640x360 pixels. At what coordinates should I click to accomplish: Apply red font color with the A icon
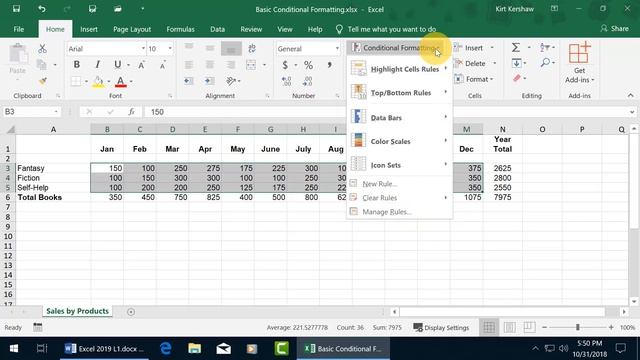120,82
